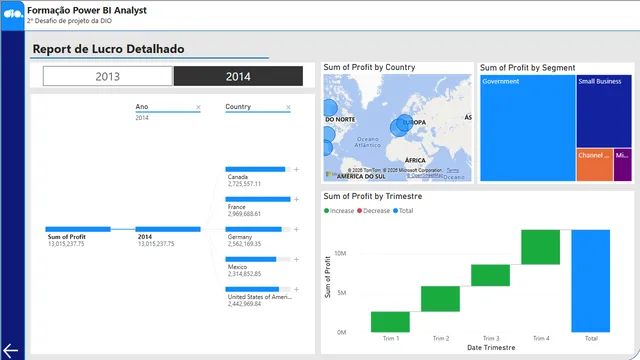640x360 pixels.
Task: Click the Increase legend item
Action: [x=339, y=211]
